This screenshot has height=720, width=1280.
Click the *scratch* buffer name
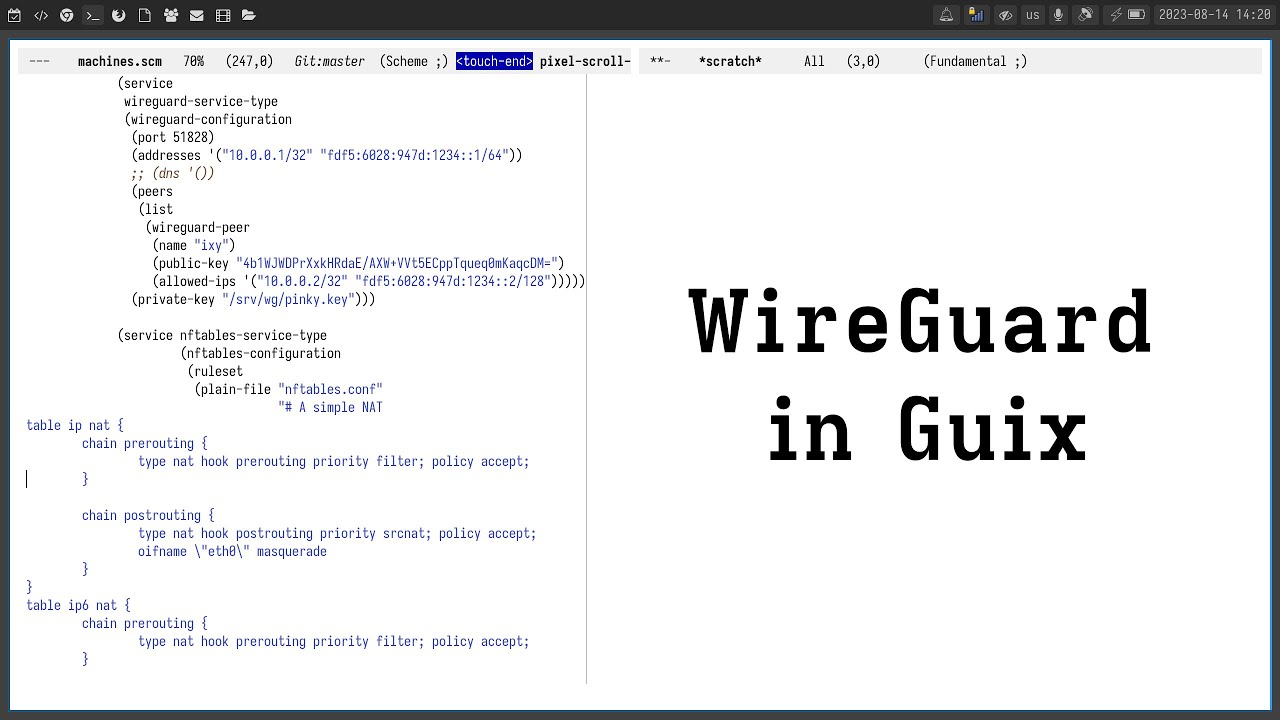730,61
